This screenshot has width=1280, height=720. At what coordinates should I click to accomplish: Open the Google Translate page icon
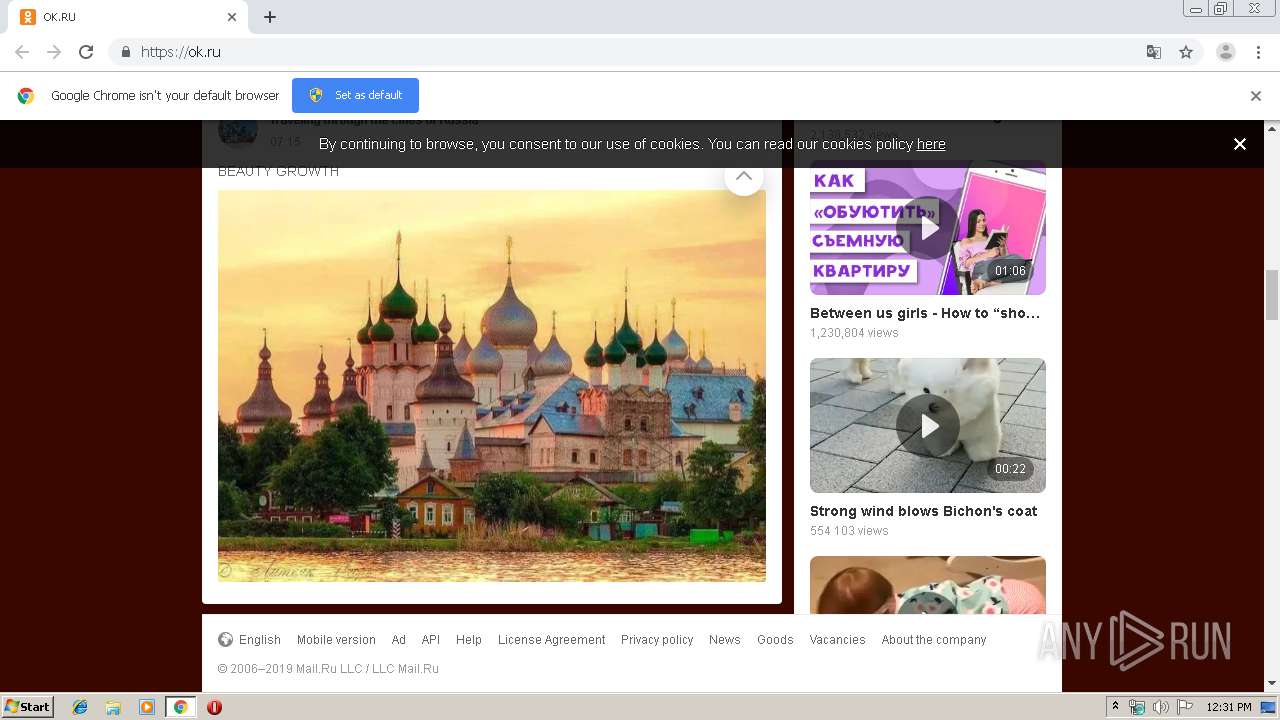point(1154,52)
